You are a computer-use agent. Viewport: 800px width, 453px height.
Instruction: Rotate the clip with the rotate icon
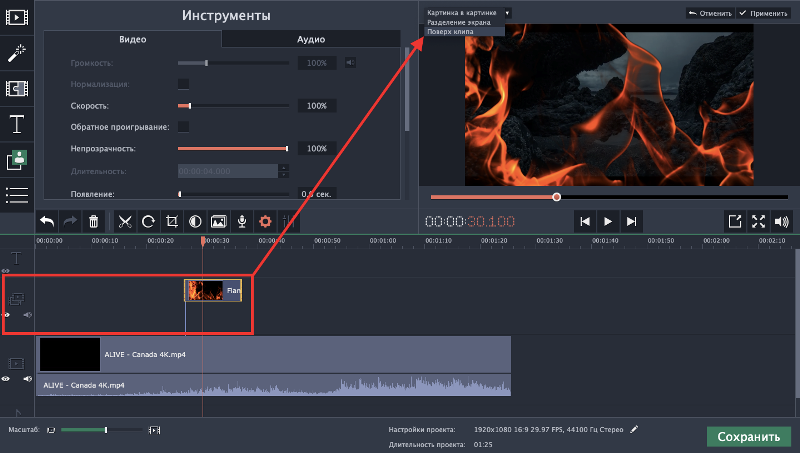pos(148,221)
